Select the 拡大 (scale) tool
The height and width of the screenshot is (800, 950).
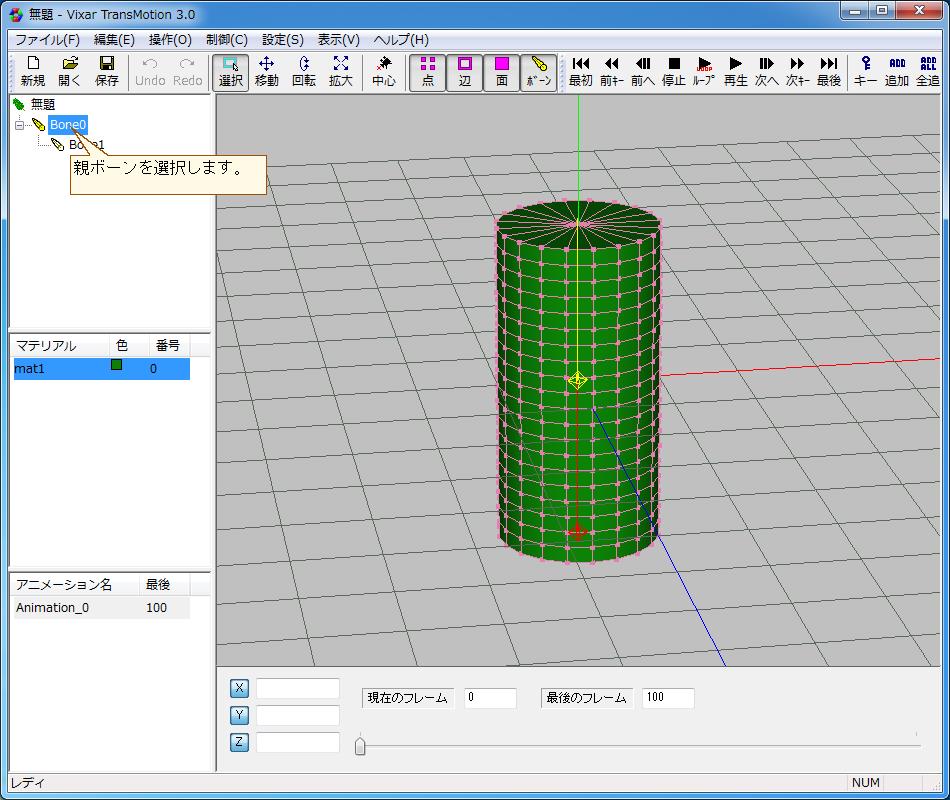point(340,72)
